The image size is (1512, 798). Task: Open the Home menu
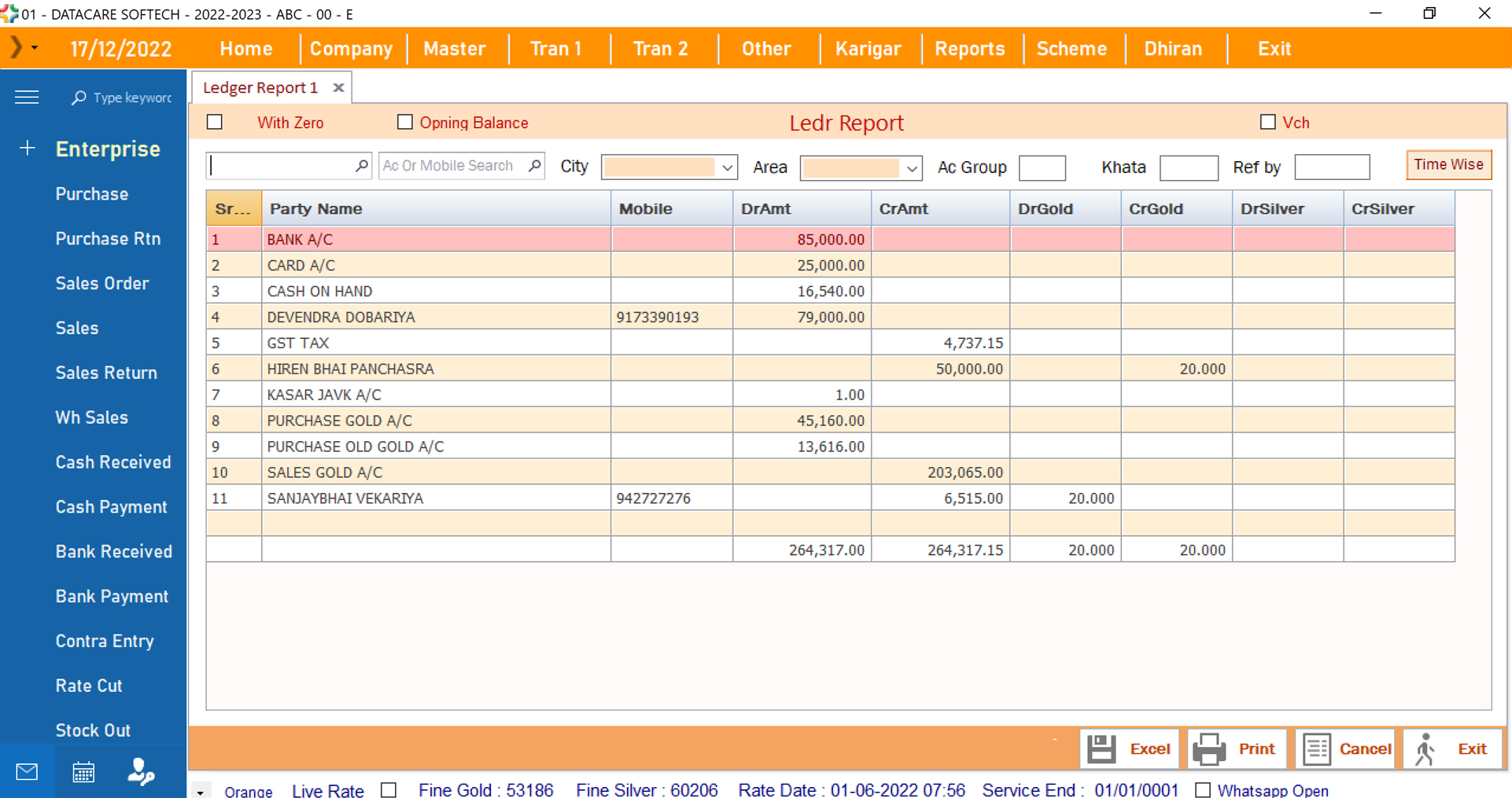(246, 49)
